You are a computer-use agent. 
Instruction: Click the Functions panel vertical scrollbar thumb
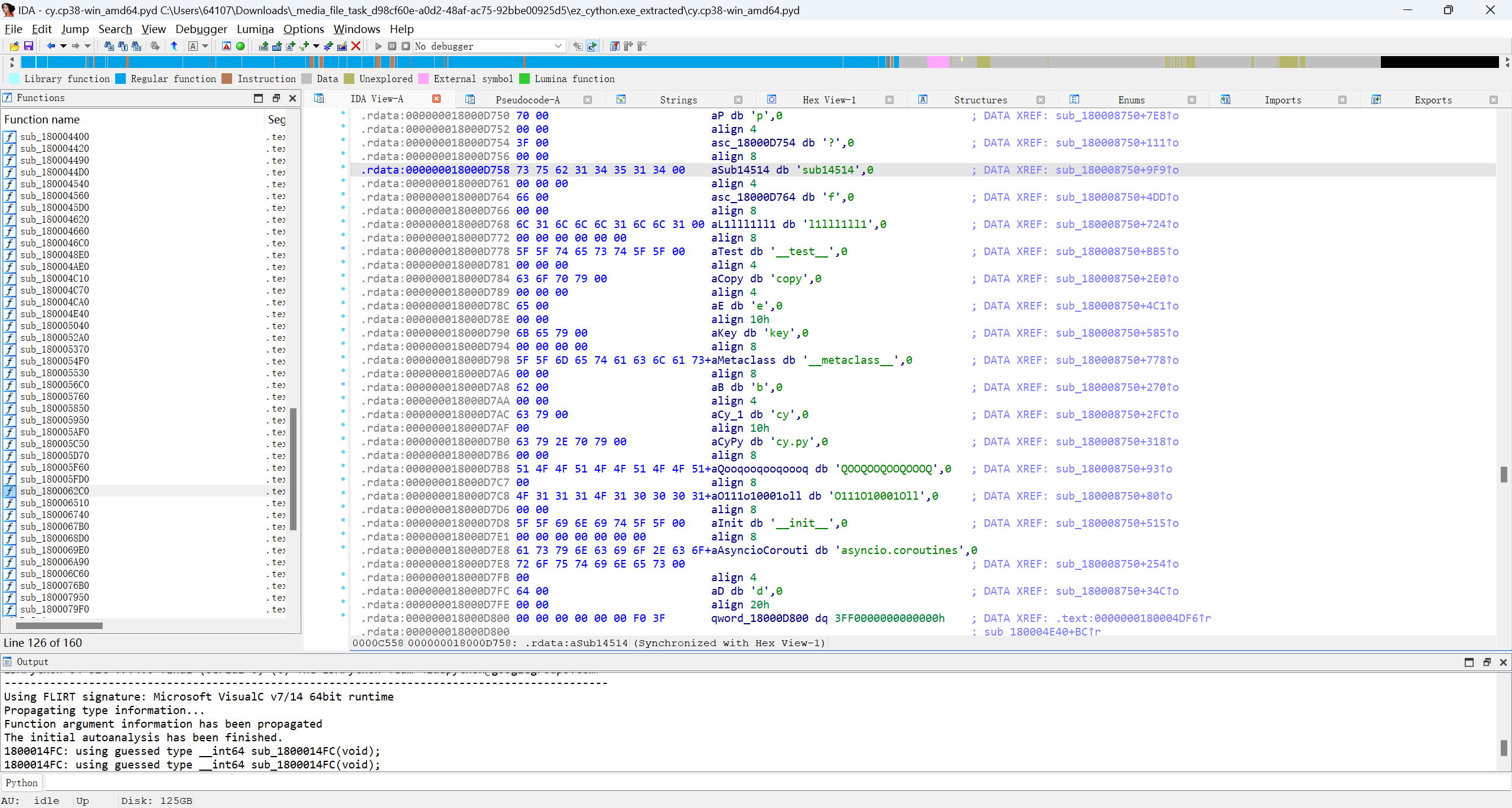293,470
